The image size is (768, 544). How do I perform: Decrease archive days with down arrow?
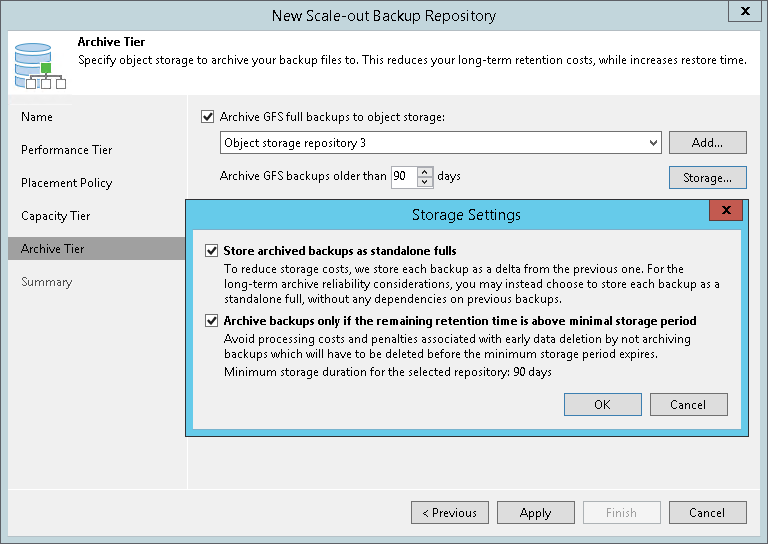click(x=425, y=182)
